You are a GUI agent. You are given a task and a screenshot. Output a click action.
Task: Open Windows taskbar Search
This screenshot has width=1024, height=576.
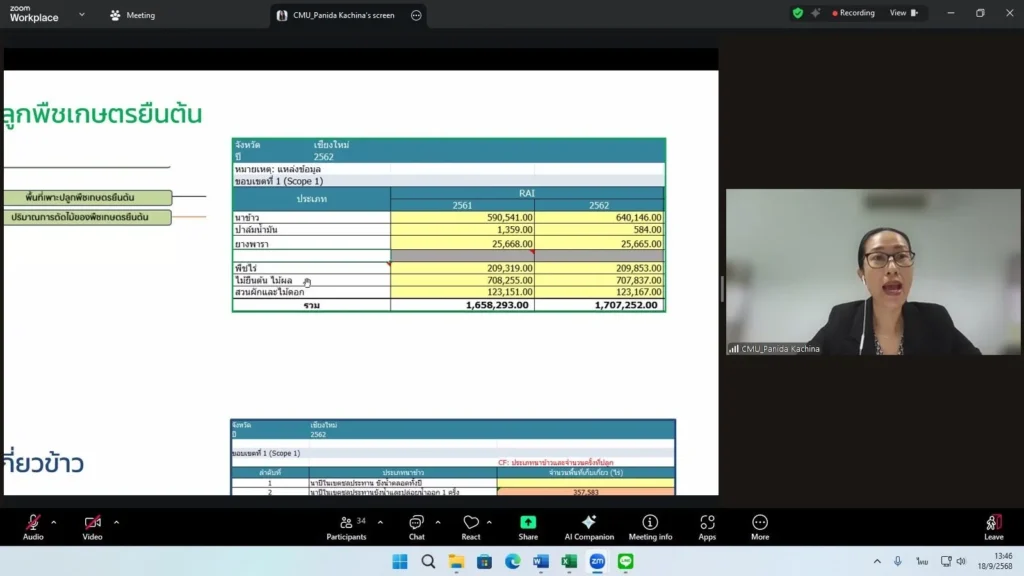428,561
